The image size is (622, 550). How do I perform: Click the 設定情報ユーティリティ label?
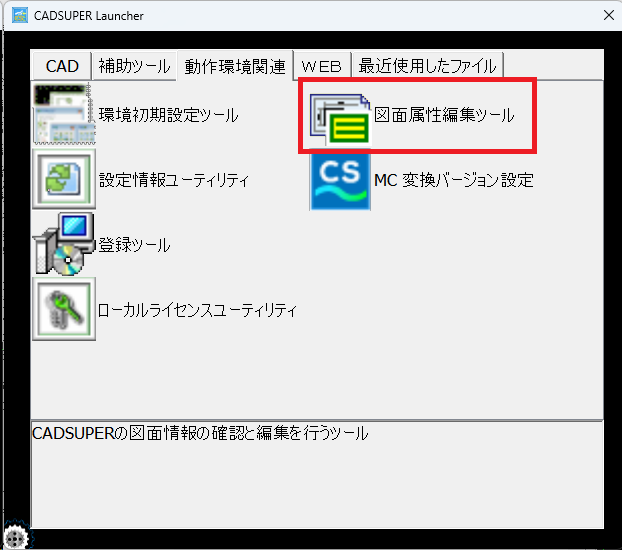173,180
